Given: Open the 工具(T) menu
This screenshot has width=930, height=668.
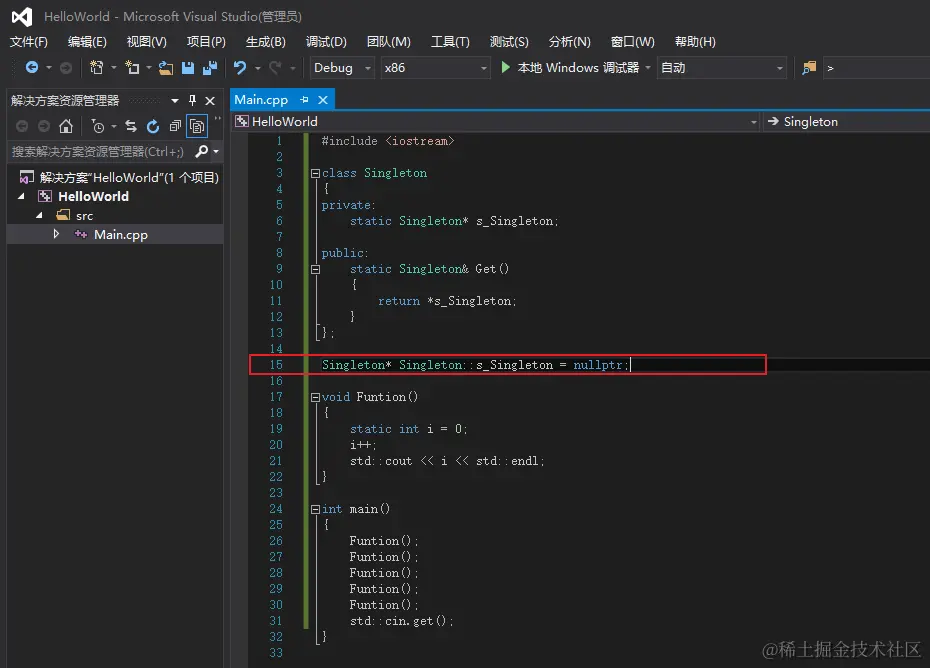Looking at the screenshot, I should [x=450, y=42].
